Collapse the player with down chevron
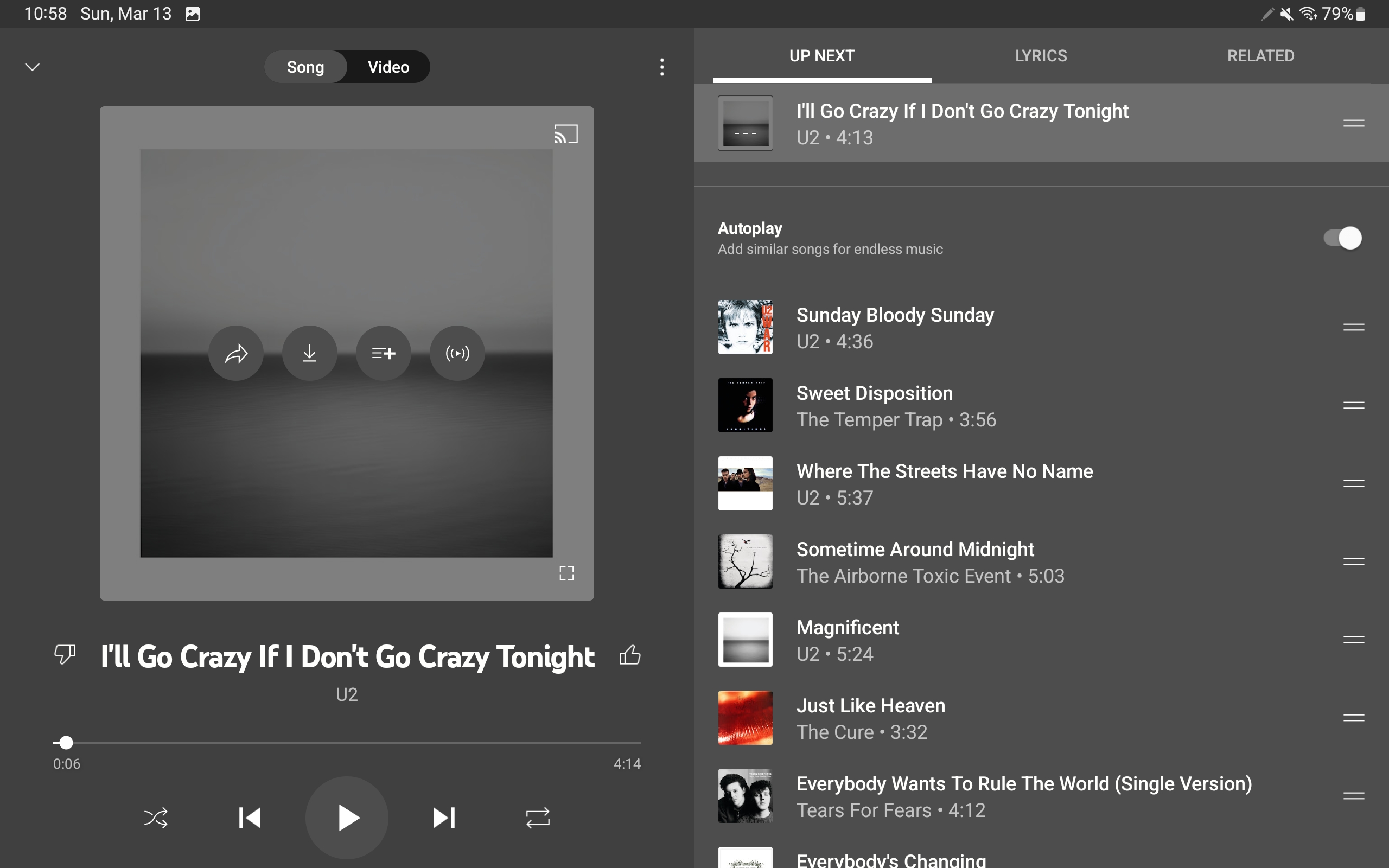Image resolution: width=1389 pixels, height=868 pixels. tap(33, 67)
